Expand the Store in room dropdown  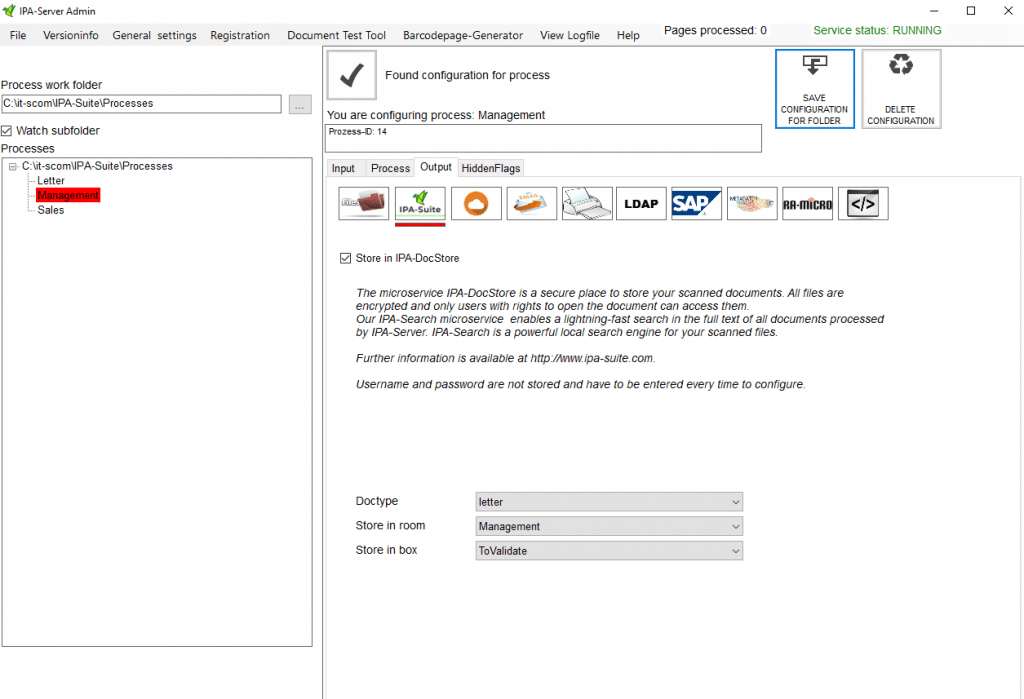click(x=609, y=526)
